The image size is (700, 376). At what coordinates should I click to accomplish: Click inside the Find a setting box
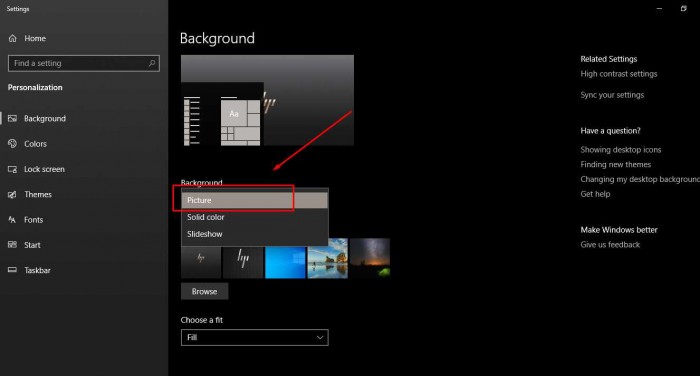(x=84, y=63)
